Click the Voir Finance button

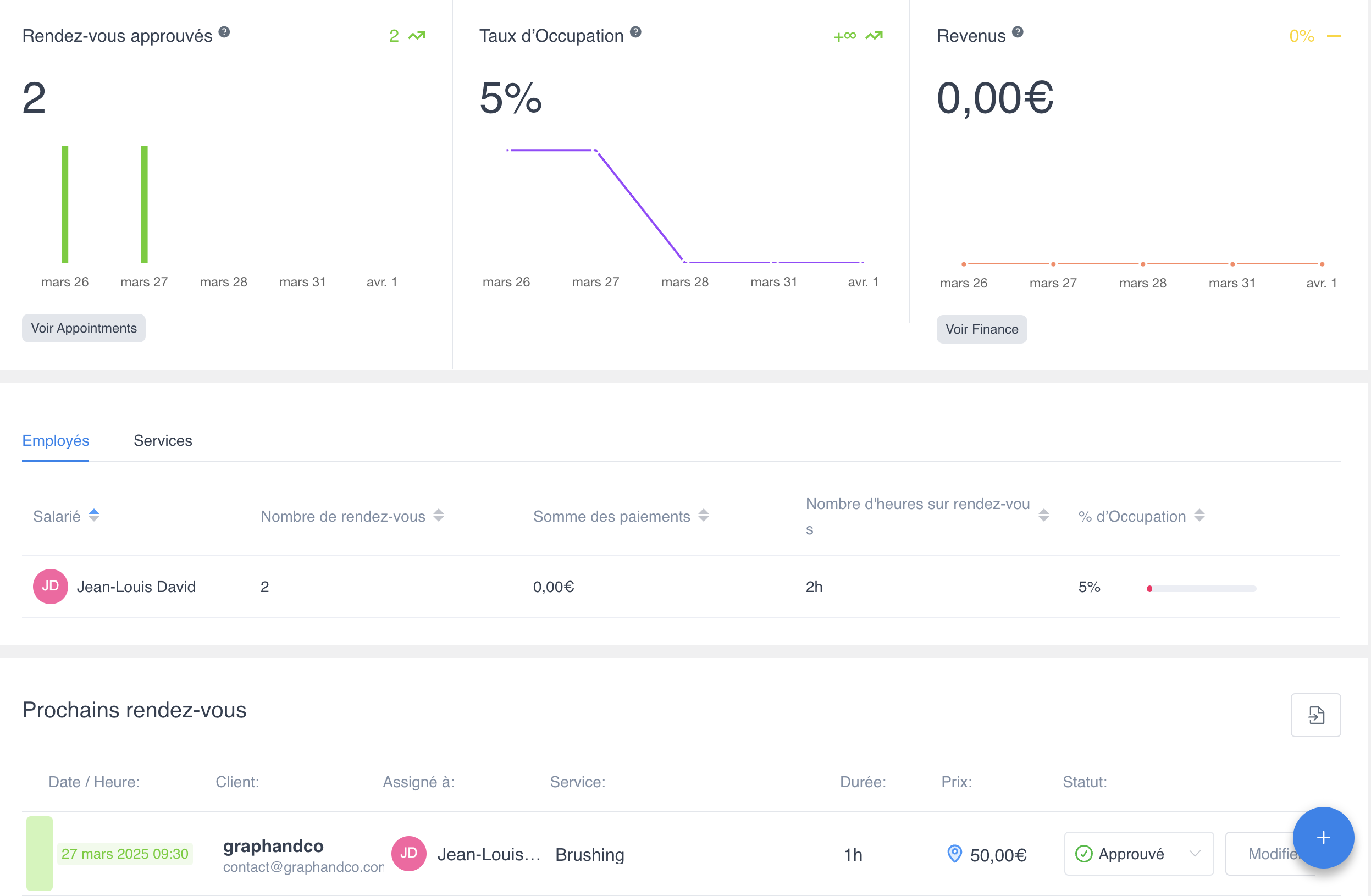(981, 329)
